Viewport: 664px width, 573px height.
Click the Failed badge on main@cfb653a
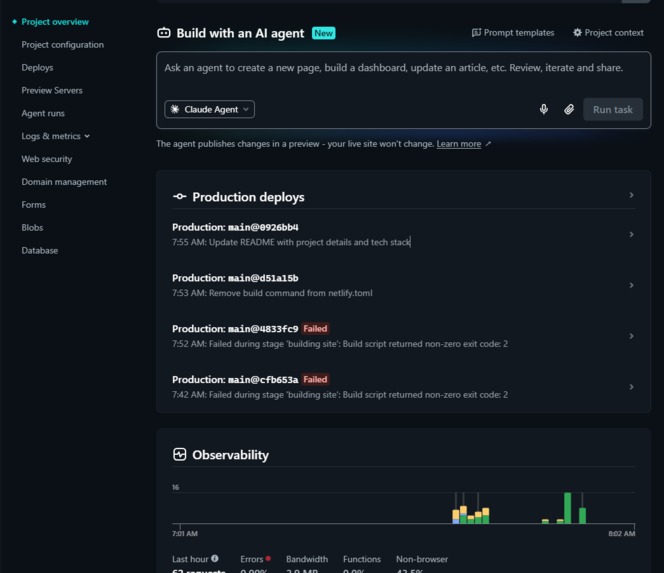click(315, 379)
